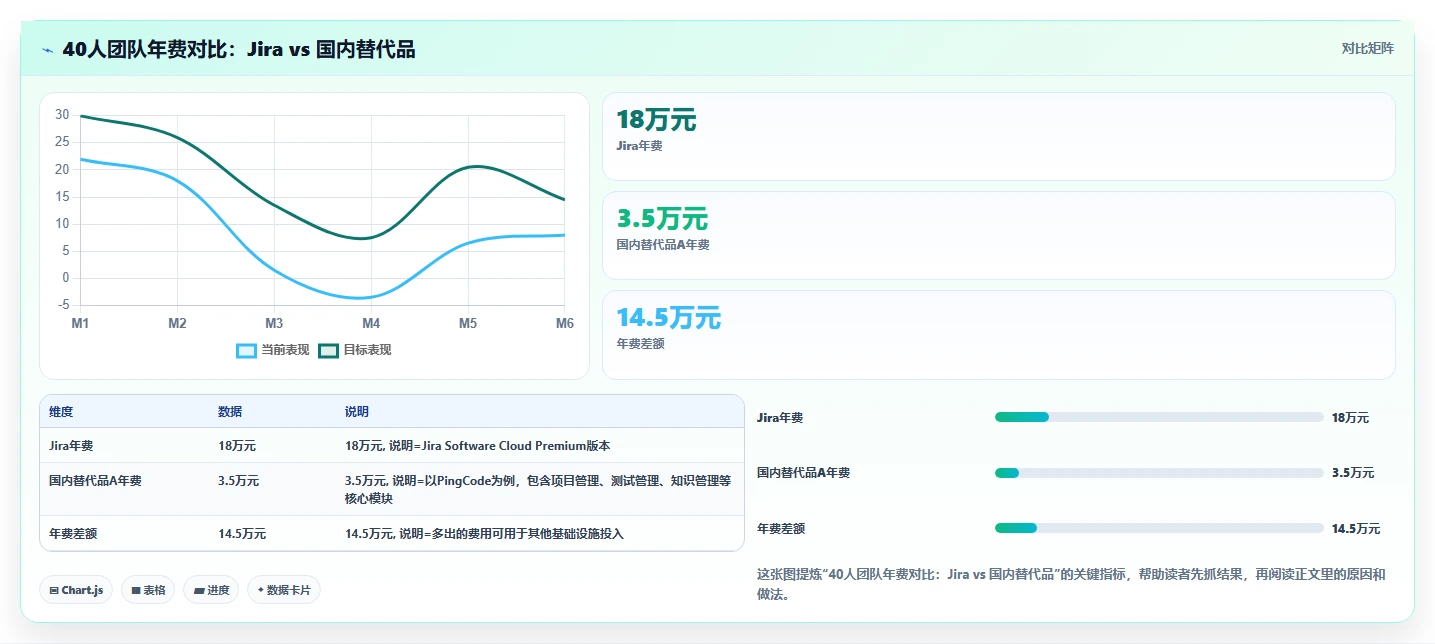Click the M2 axis label
Image resolution: width=1435 pixels, height=644 pixels.
click(x=177, y=323)
